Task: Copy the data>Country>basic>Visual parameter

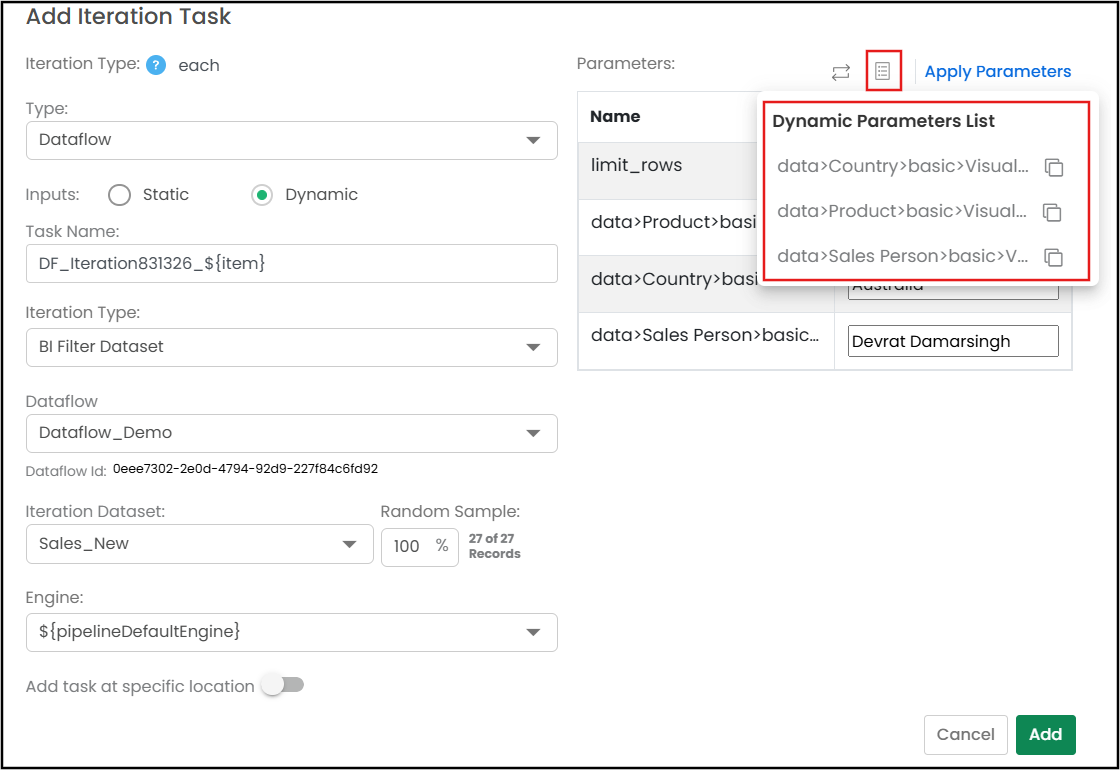Action: click(1054, 167)
